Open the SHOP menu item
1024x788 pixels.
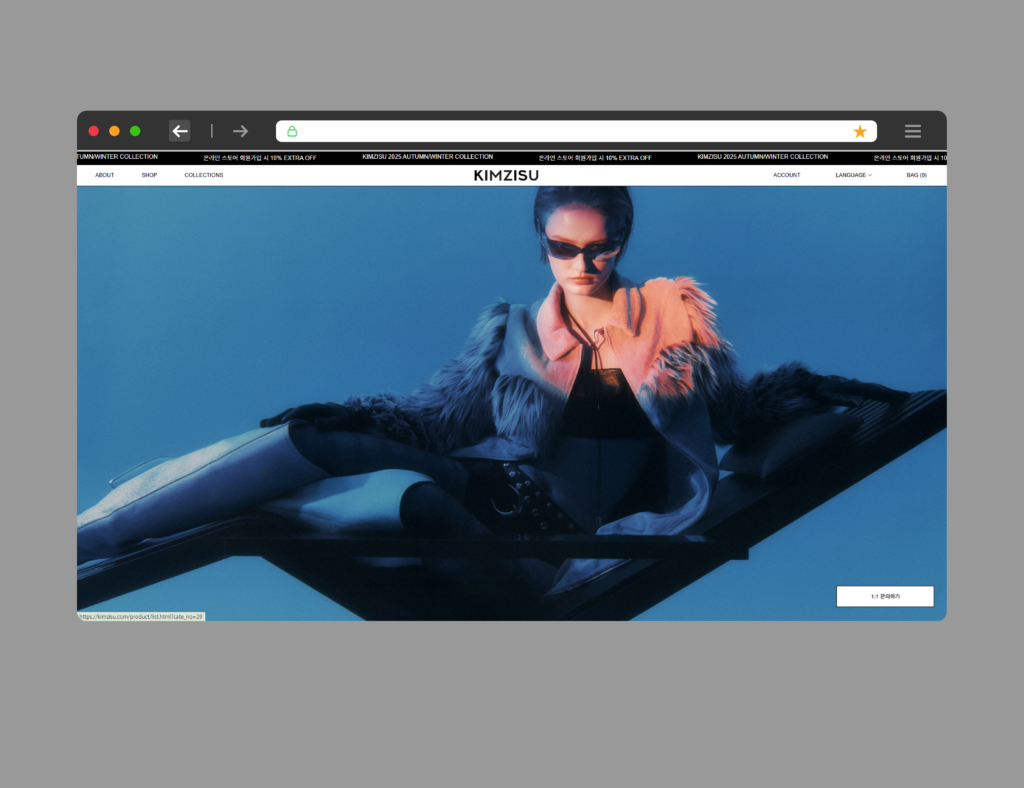point(149,175)
